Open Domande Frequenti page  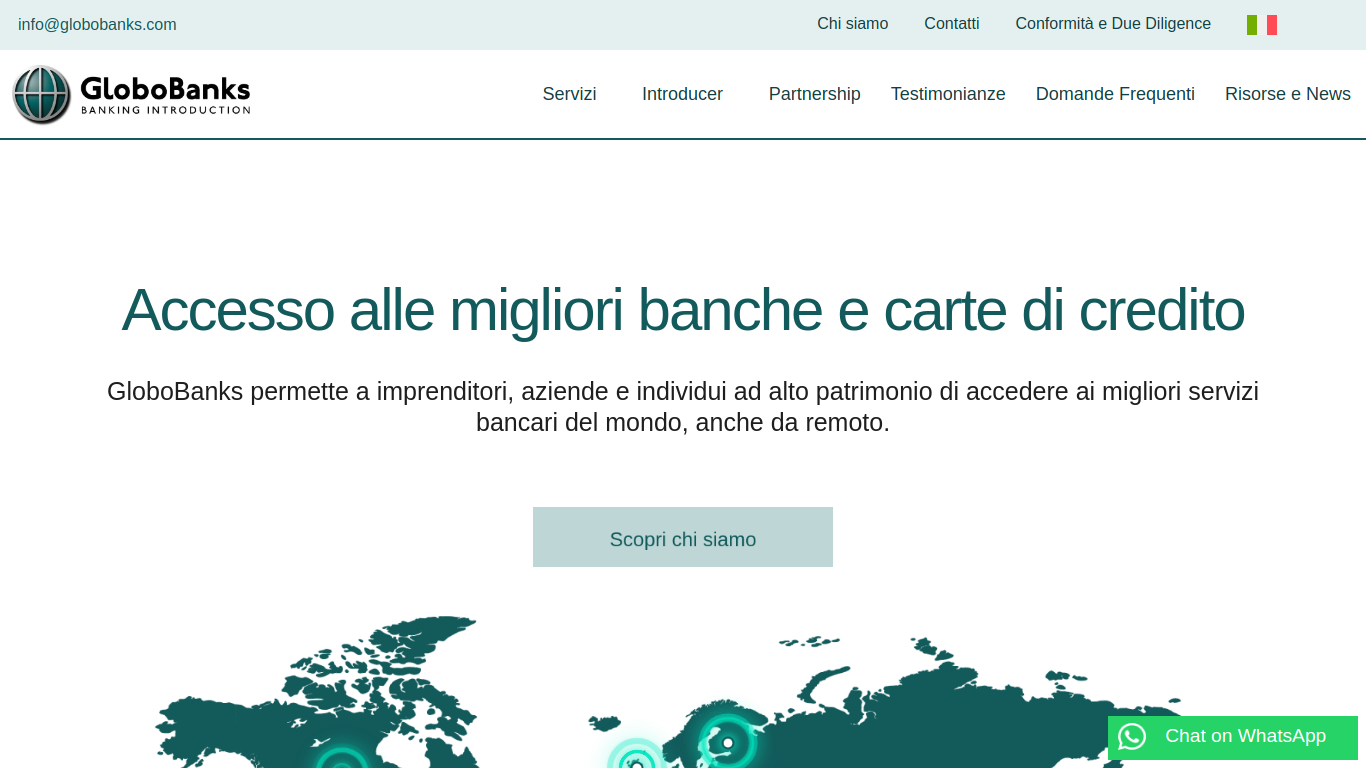[x=1115, y=94]
